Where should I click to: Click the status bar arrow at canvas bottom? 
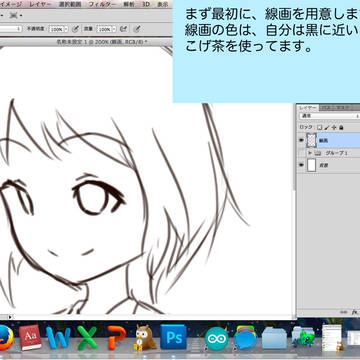click(x=10, y=317)
